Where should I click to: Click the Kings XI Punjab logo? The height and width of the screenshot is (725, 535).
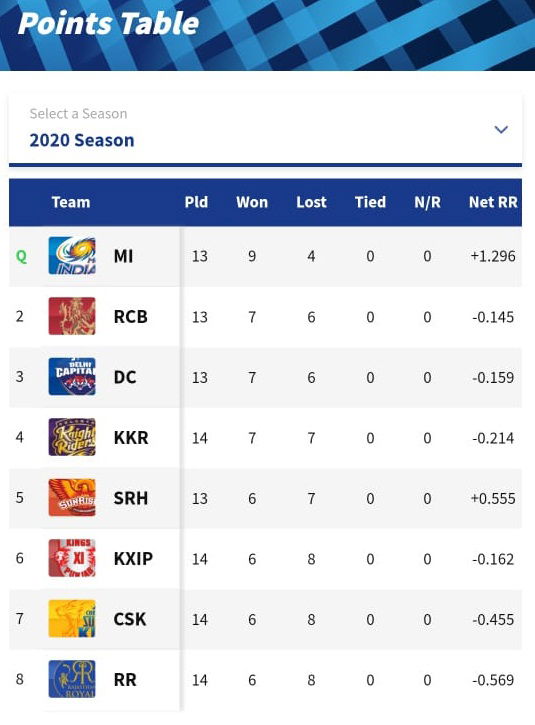[72, 558]
